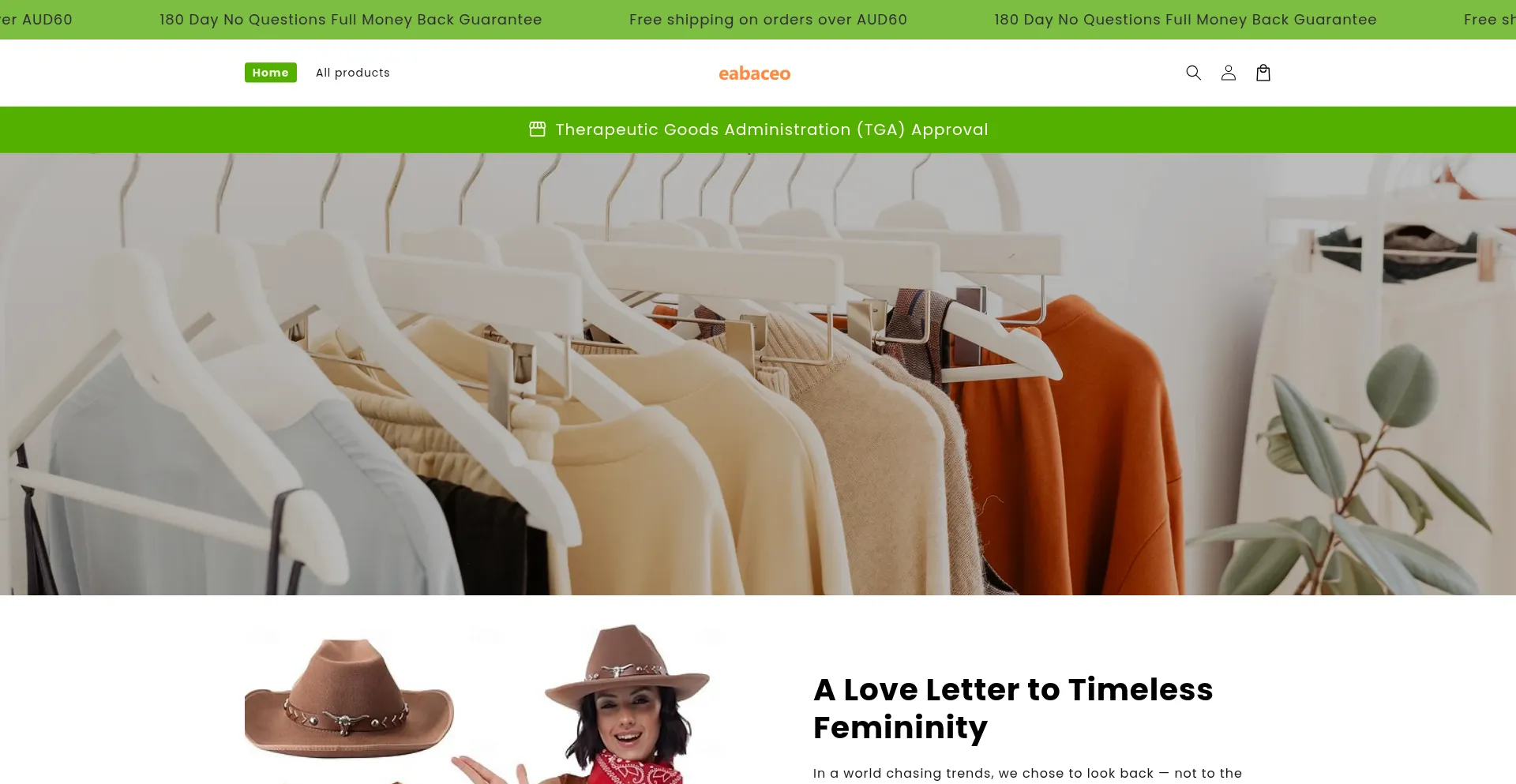The width and height of the screenshot is (1516, 784).
Task: Open the shopping bag cart icon
Action: pyautogui.click(x=1263, y=73)
